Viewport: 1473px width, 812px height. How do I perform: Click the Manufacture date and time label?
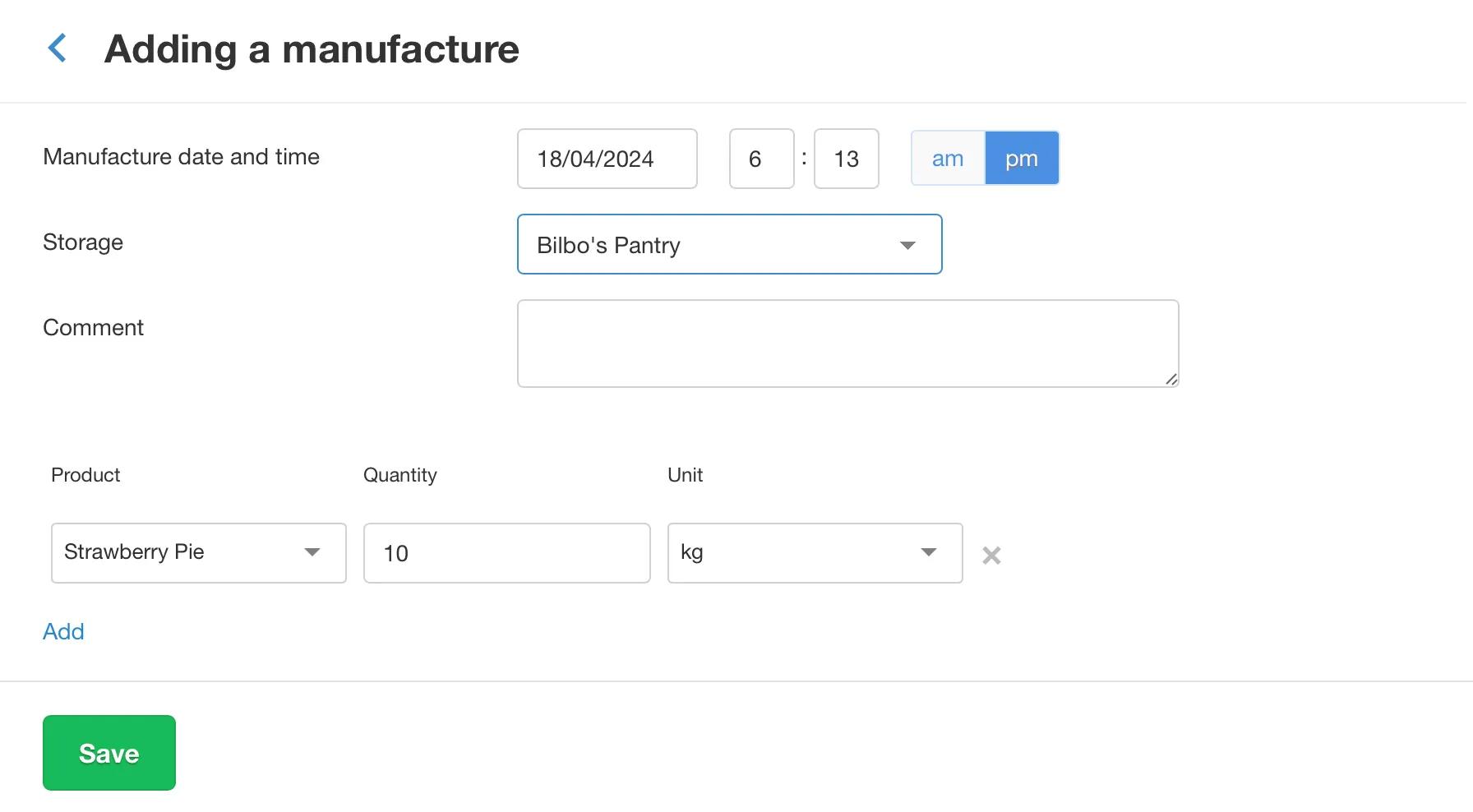181,157
